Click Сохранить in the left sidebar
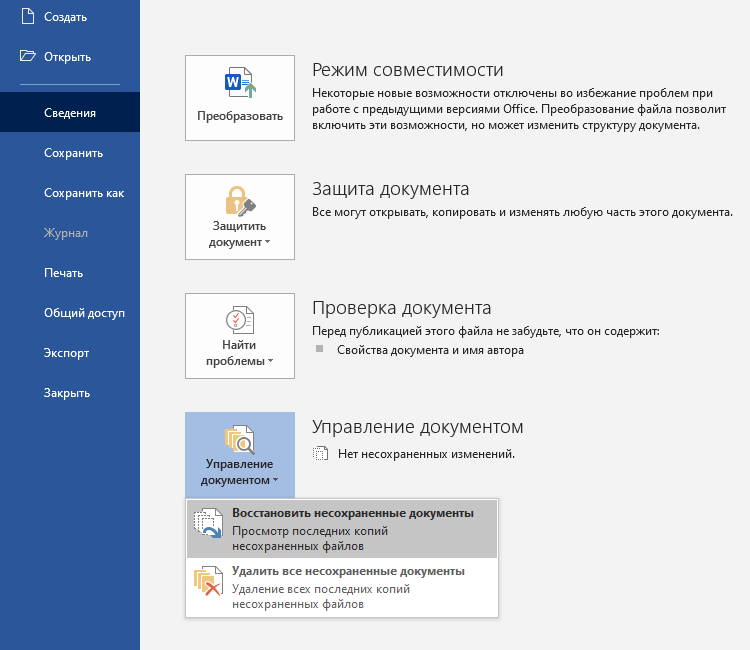The width and height of the screenshot is (750, 650). 73,153
